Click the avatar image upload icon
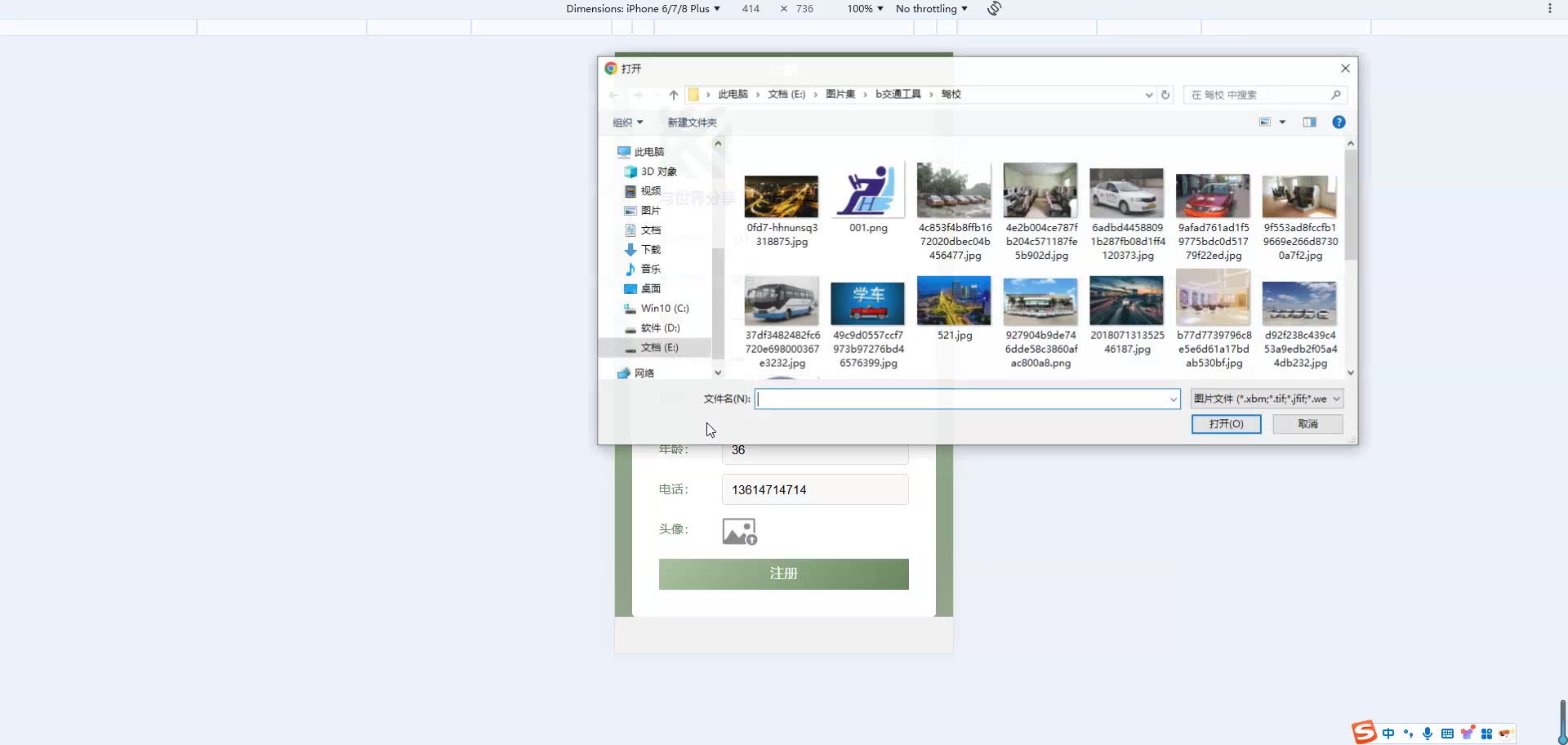This screenshot has width=1568, height=745. 739,532
